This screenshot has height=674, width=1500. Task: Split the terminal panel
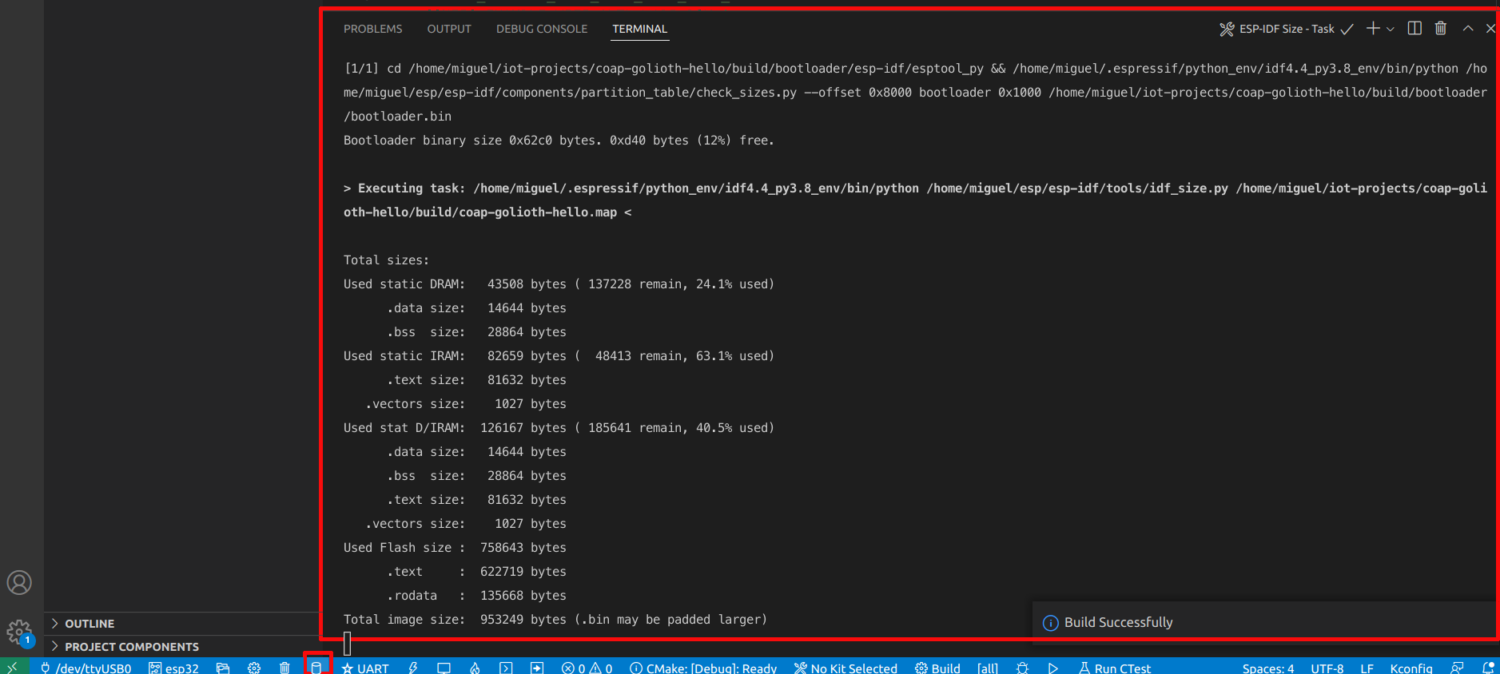tap(1414, 28)
